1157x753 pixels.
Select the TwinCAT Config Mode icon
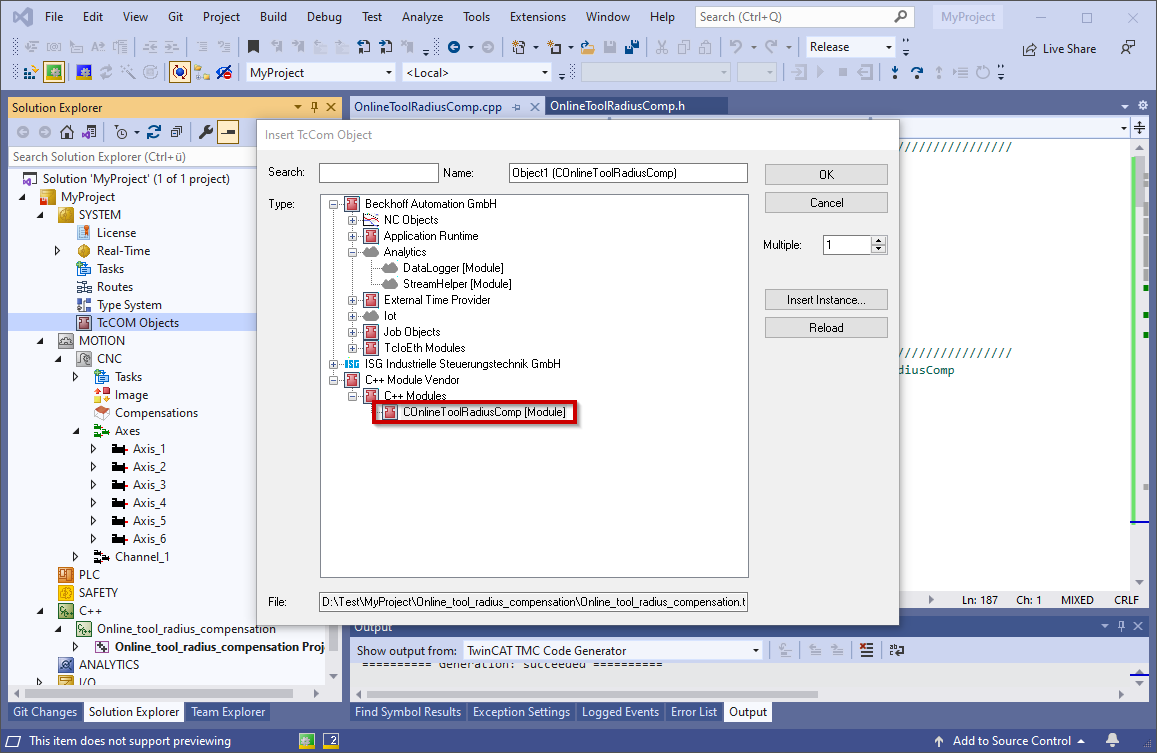pos(82,72)
